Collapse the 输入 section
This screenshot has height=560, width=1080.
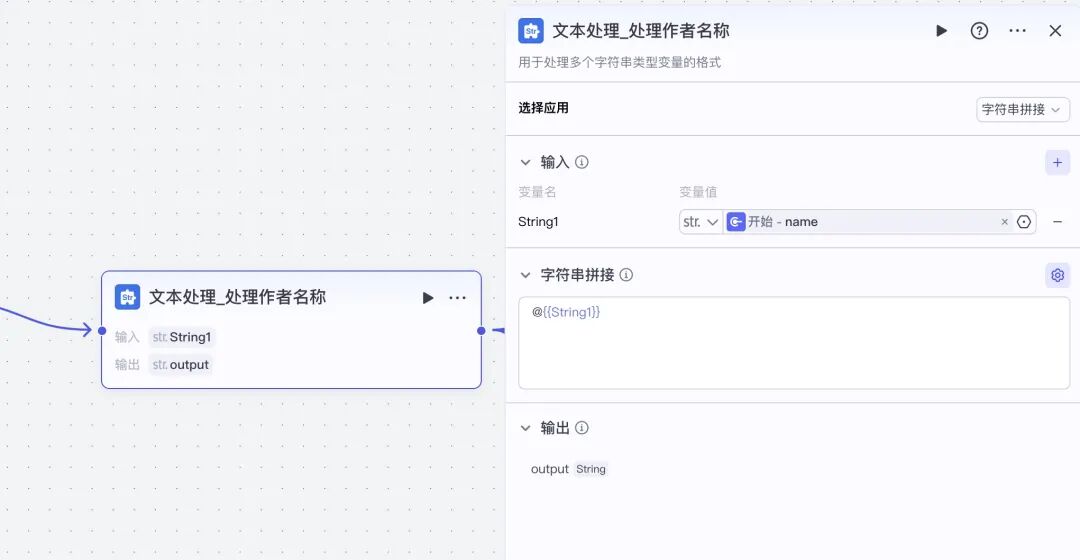(x=526, y=163)
